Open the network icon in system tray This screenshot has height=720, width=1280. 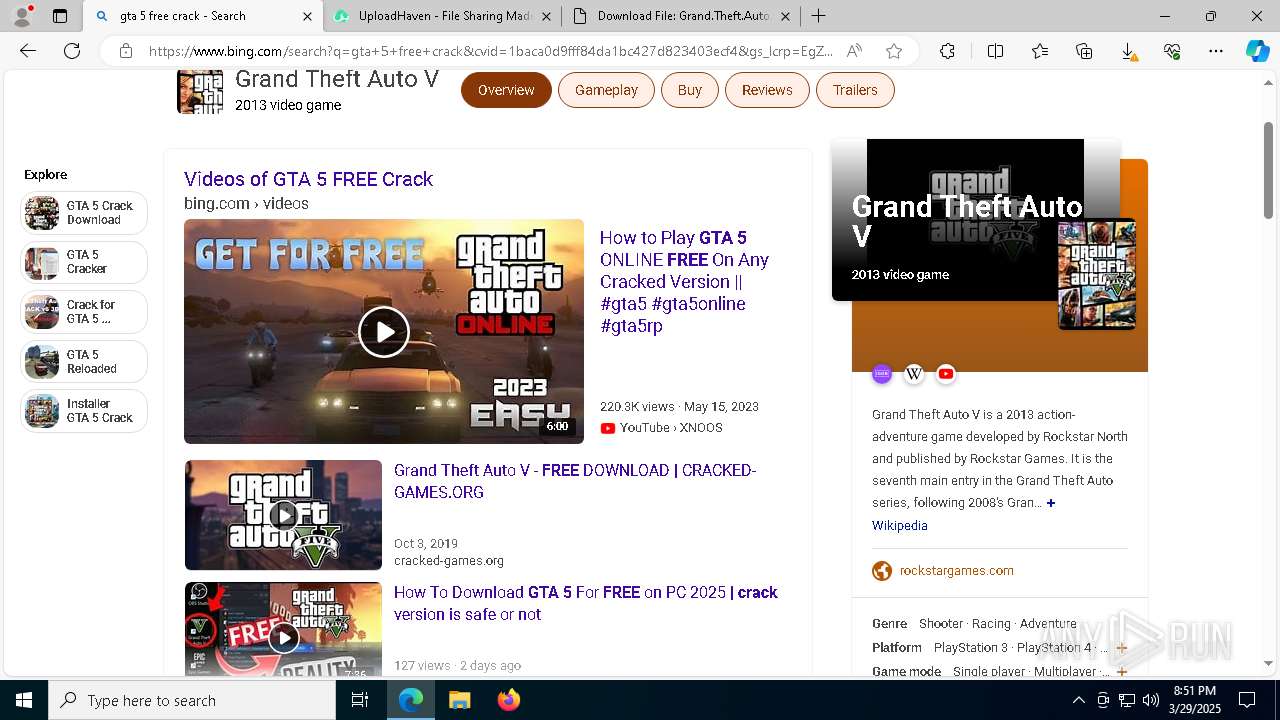point(1127,700)
